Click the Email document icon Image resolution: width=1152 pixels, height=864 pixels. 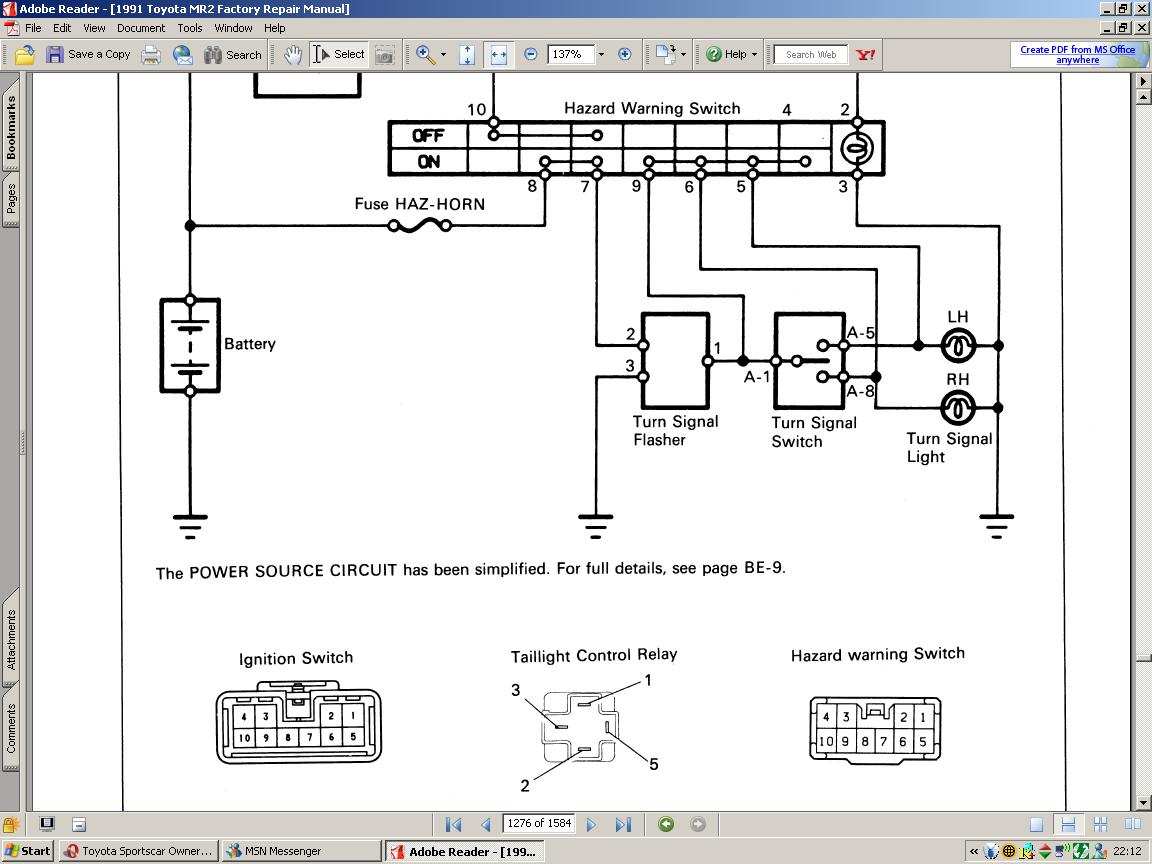(x=183, y=55)
